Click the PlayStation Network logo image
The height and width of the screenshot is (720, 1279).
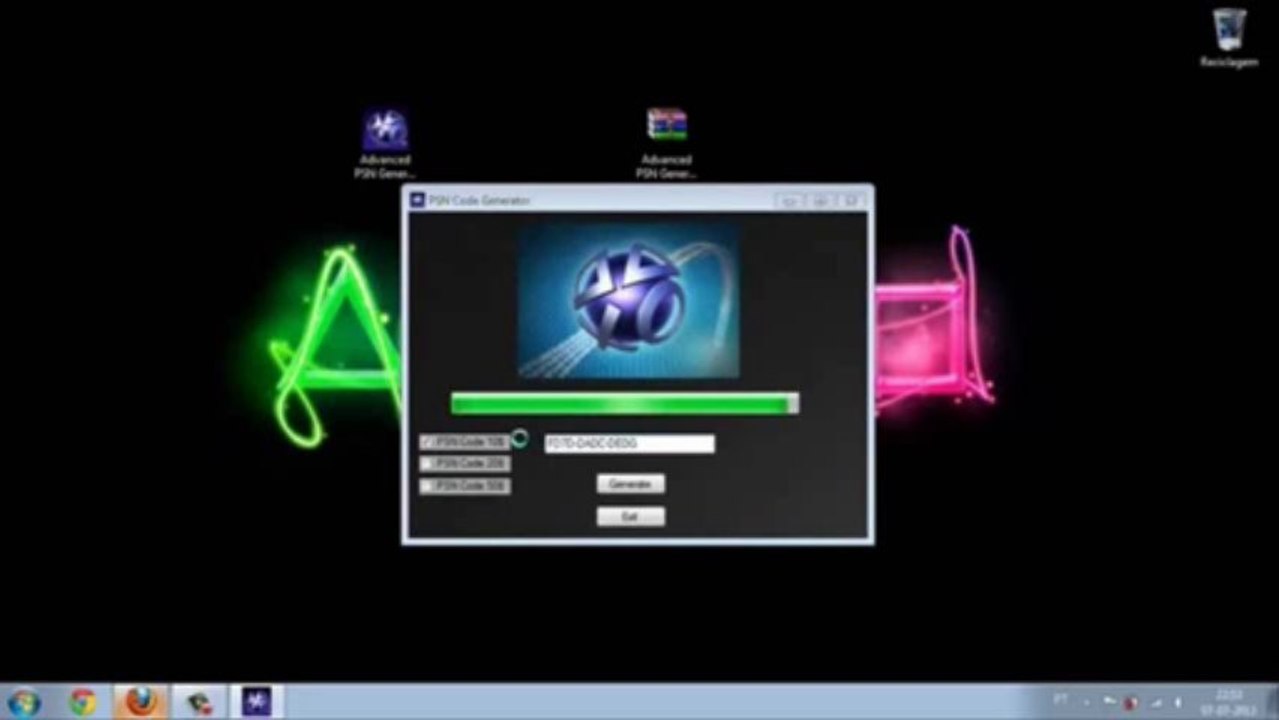[629, 299]
